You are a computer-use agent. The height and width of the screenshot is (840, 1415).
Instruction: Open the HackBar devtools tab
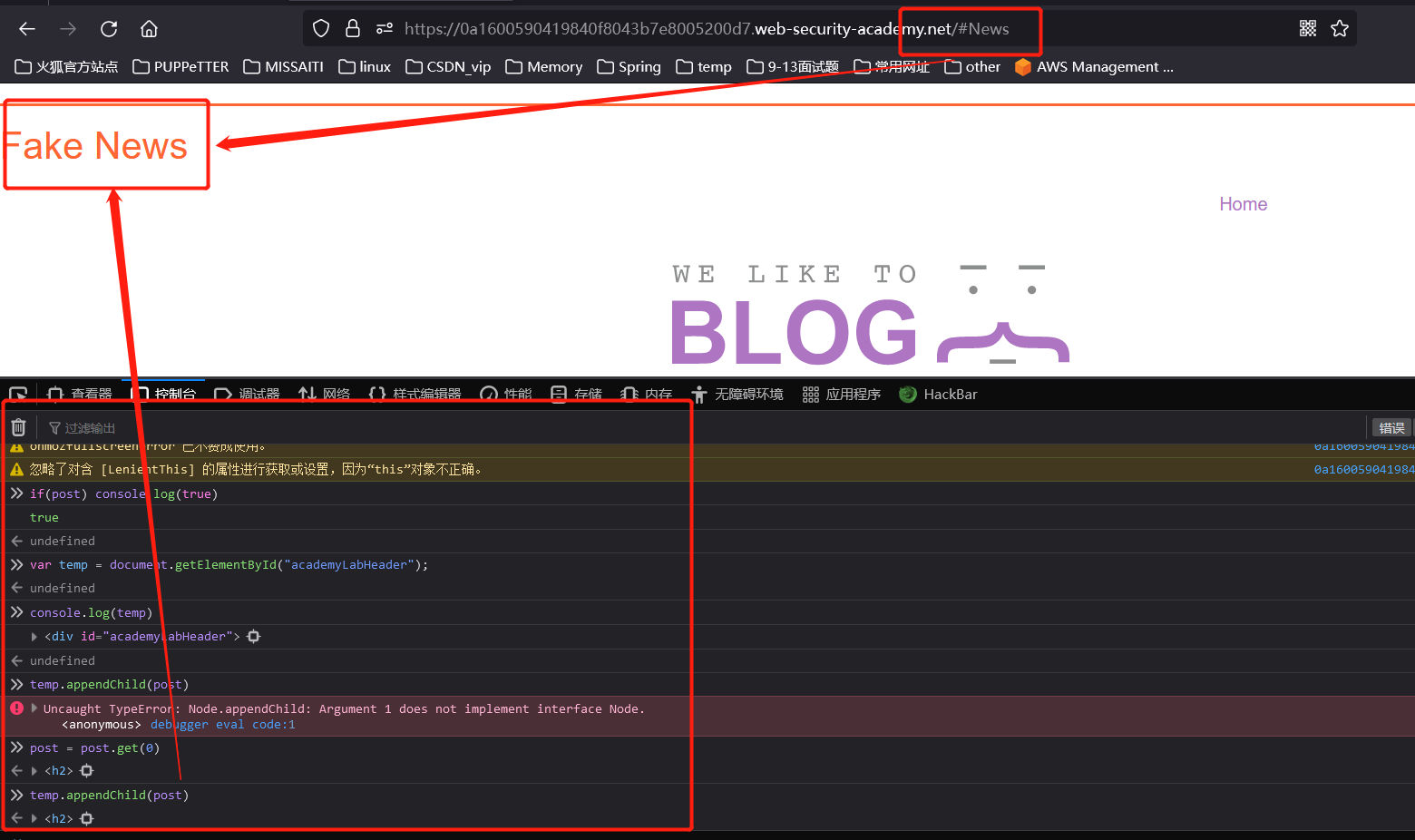point(938,395)
